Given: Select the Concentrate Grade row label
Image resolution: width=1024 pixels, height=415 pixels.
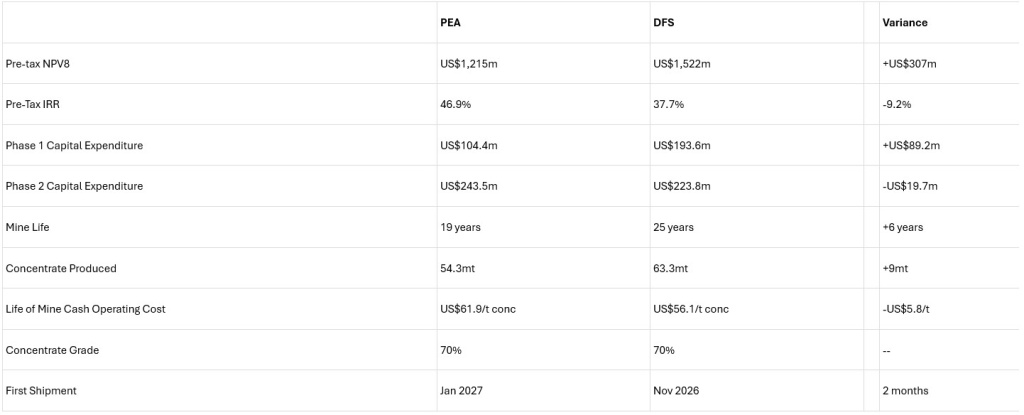Looking at the screenshot, I should pyautogui.click(x=53, y=350).
